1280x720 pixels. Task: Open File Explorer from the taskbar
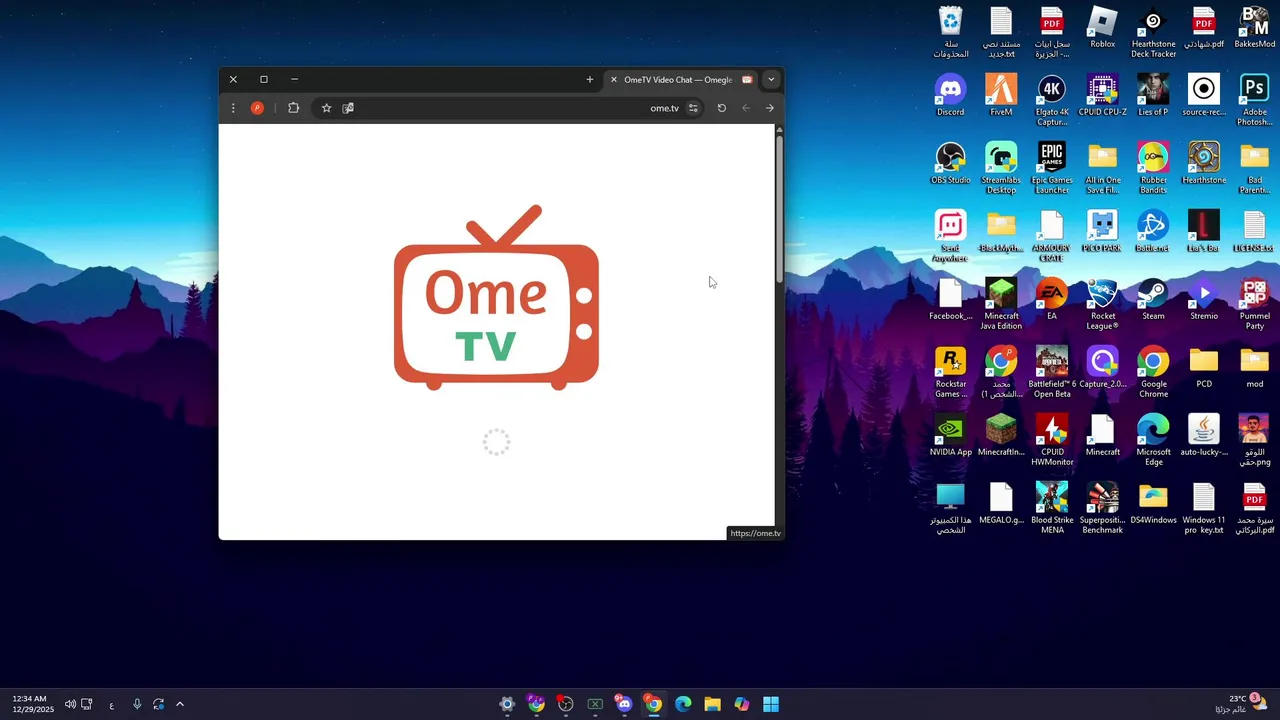tap(712, 704)
